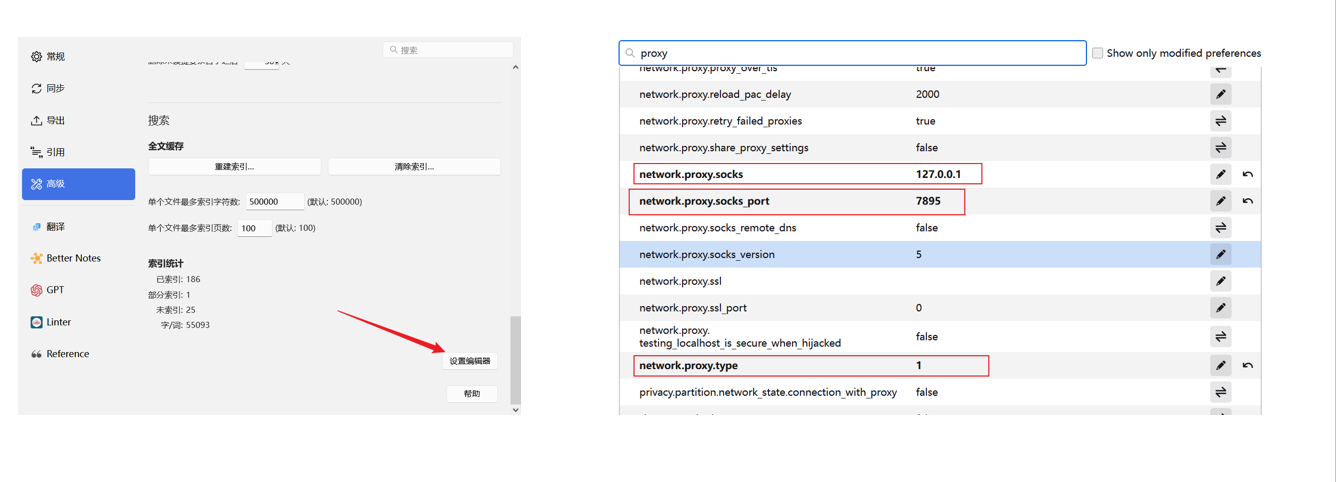Open the Better Notes settings pane
The height and width of the screenshot is (482, 1338).
(x=72, y=258)
